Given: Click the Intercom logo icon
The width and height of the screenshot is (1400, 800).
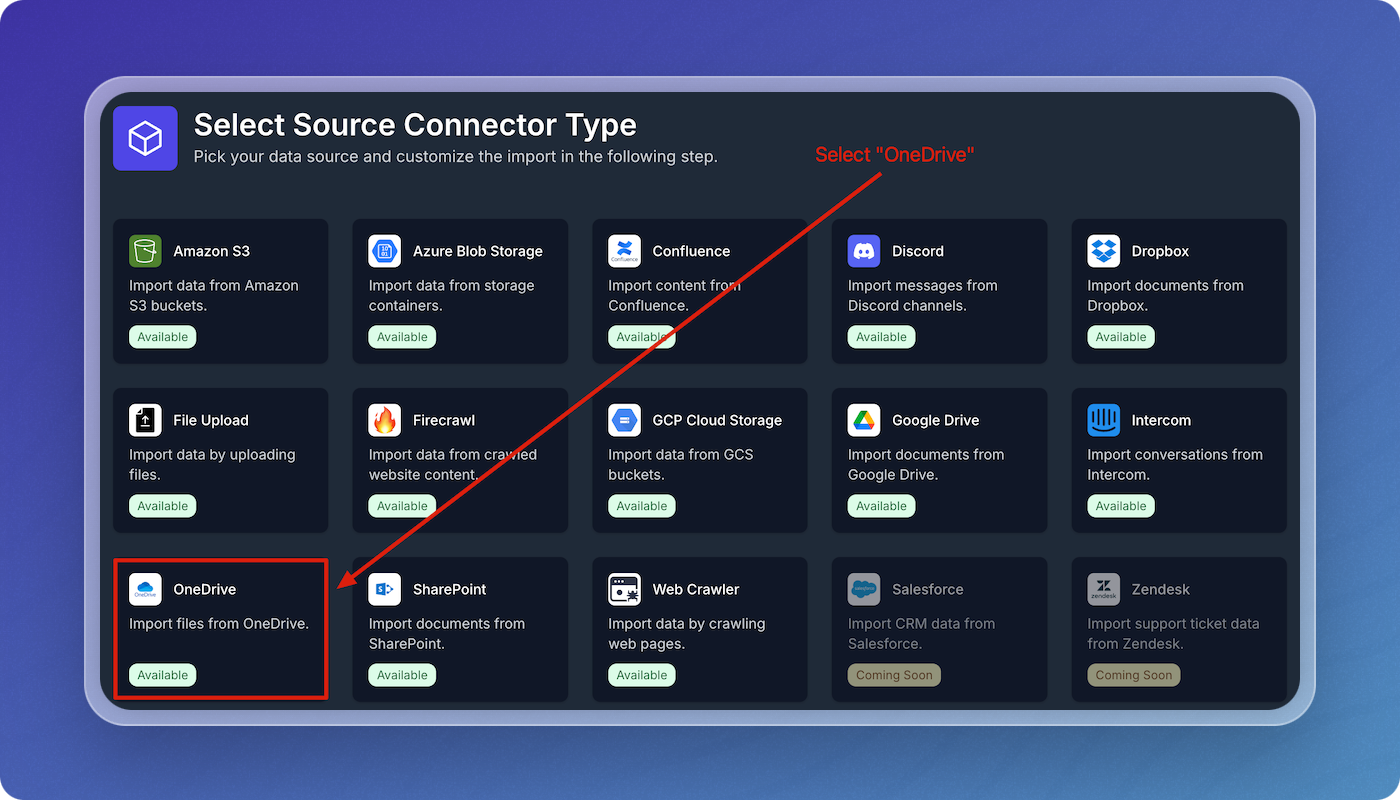Looking at the screenshot, I should coord(1104,420).
